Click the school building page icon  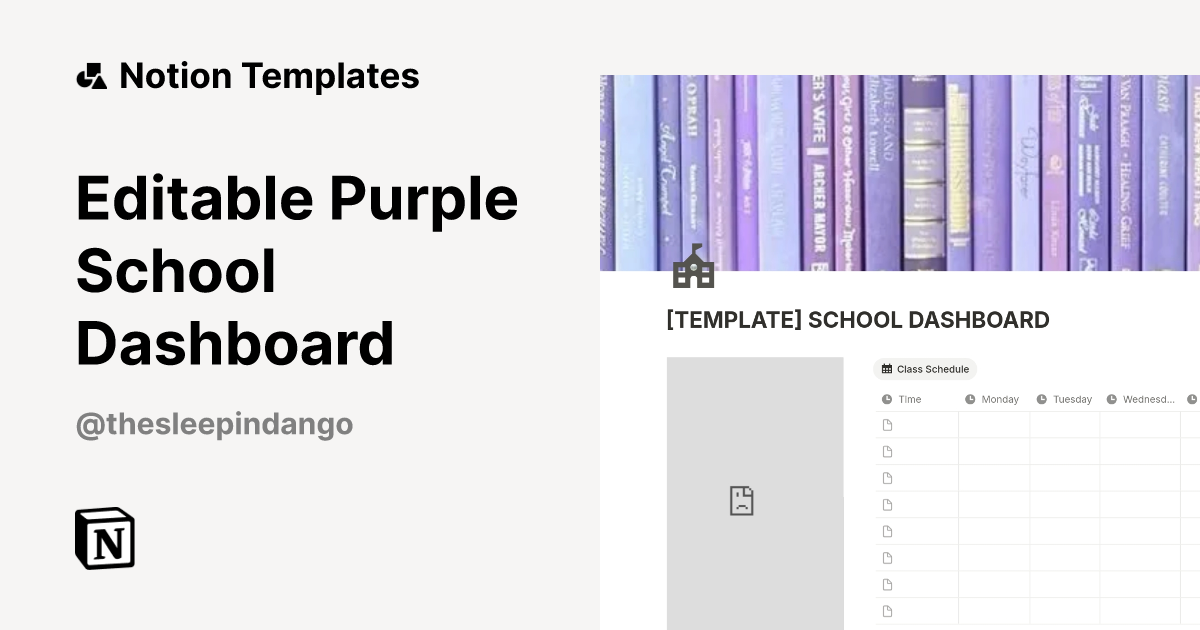coord(693,265)
